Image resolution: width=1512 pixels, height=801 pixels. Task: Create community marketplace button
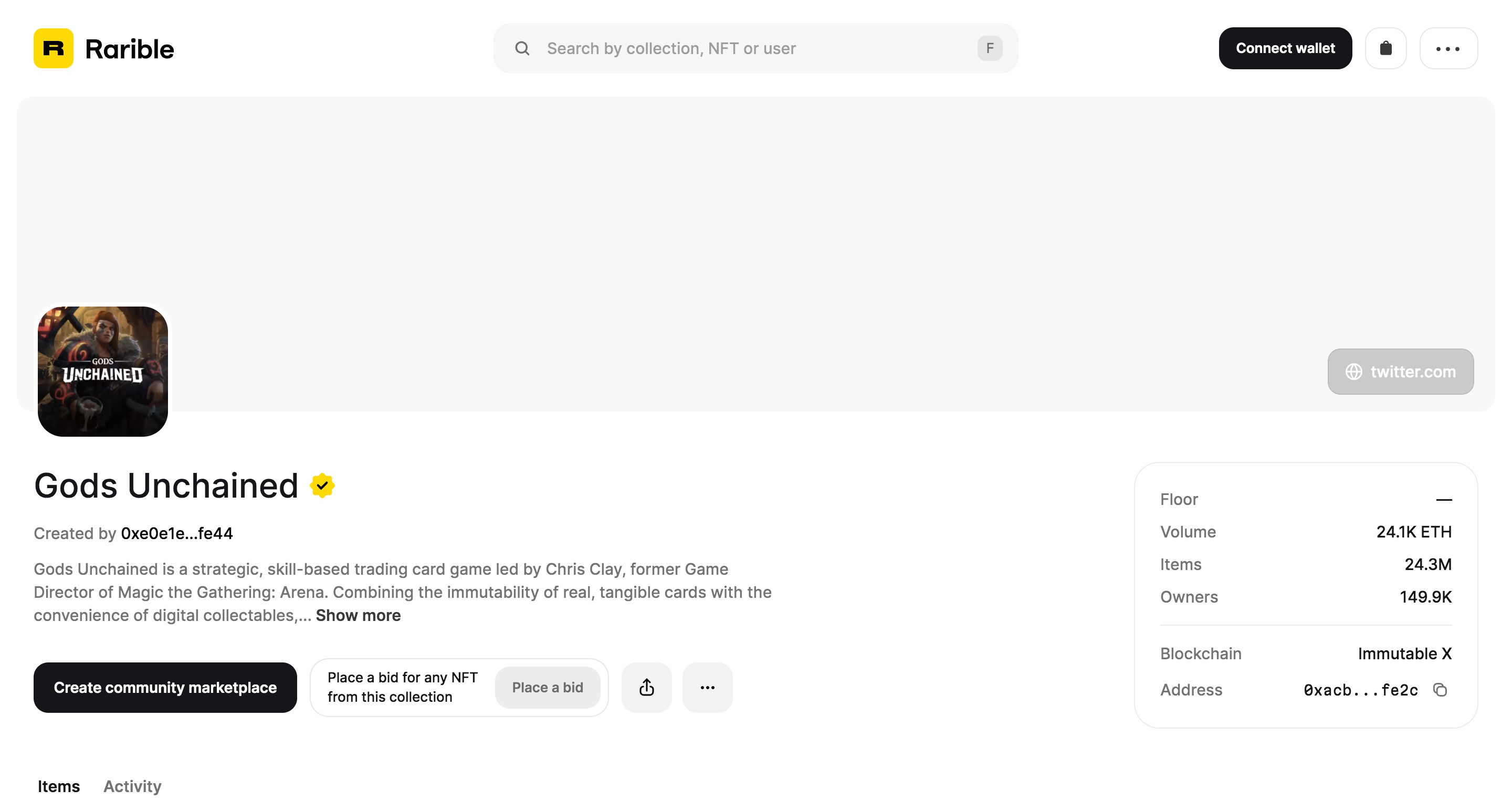(165, 687)
